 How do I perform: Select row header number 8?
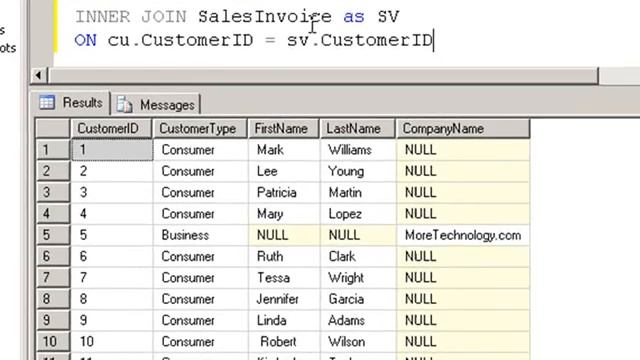pos(53,299)
